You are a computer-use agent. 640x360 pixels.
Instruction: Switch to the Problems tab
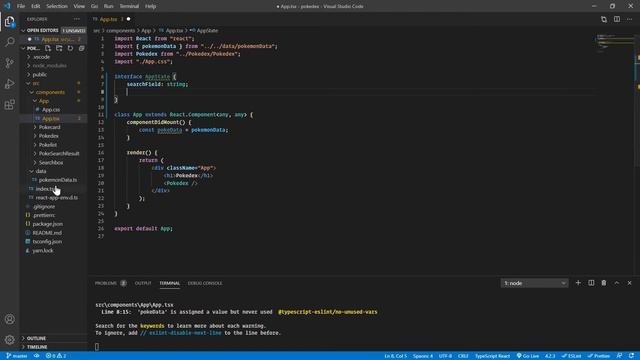[110, 283]
